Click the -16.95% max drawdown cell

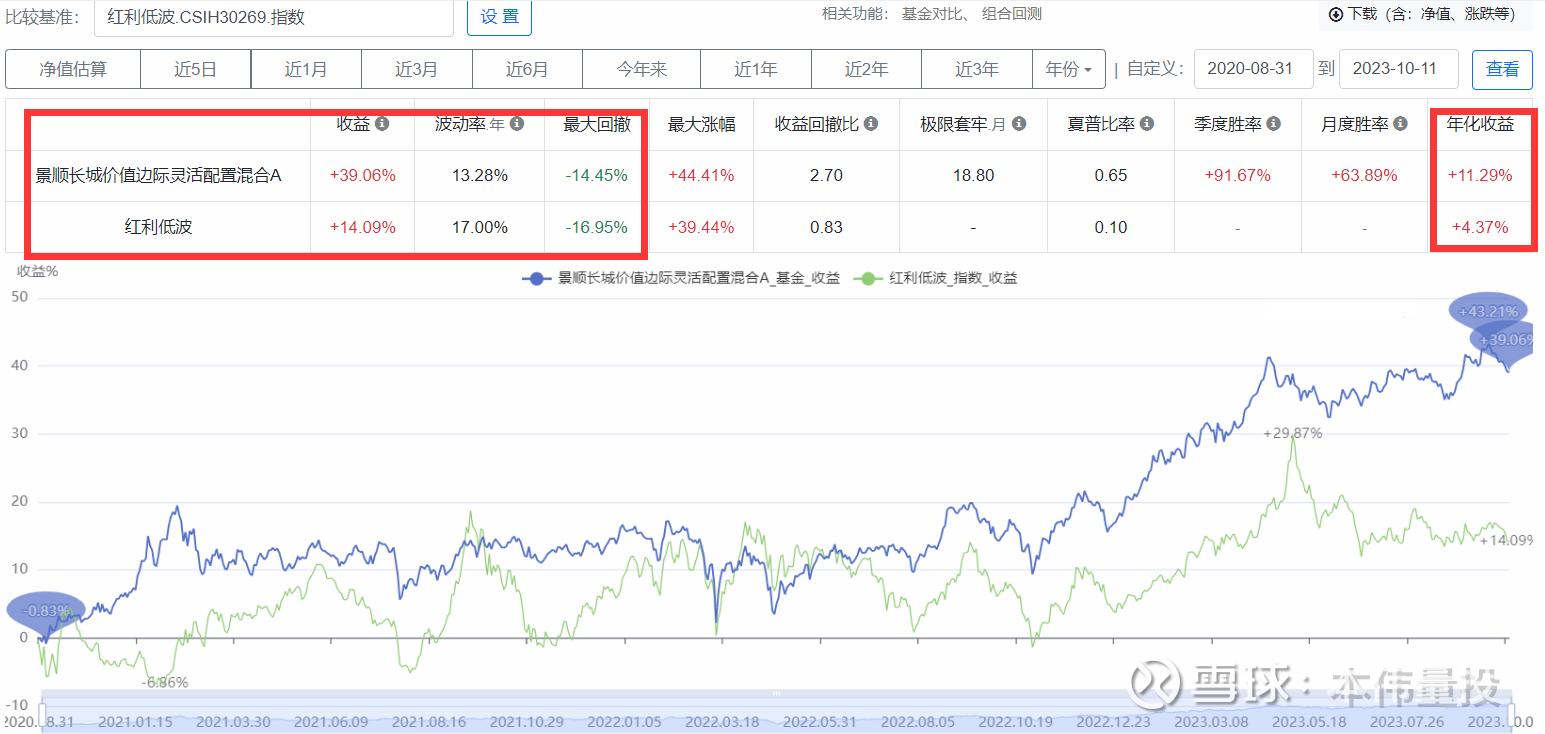(x=597, y=227)
